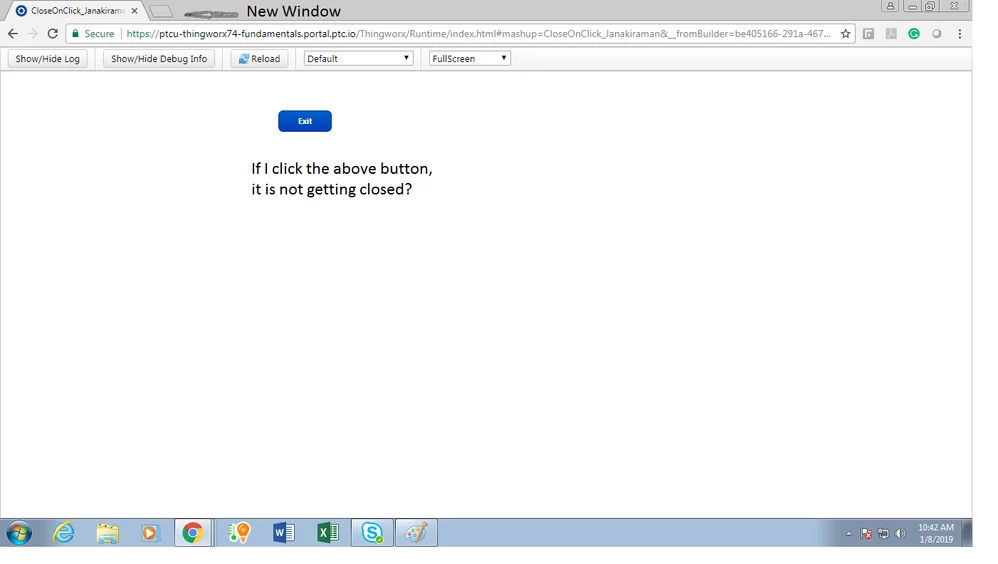Go back with browser back arrow
The image size is (998, 564).
(13, 34)
